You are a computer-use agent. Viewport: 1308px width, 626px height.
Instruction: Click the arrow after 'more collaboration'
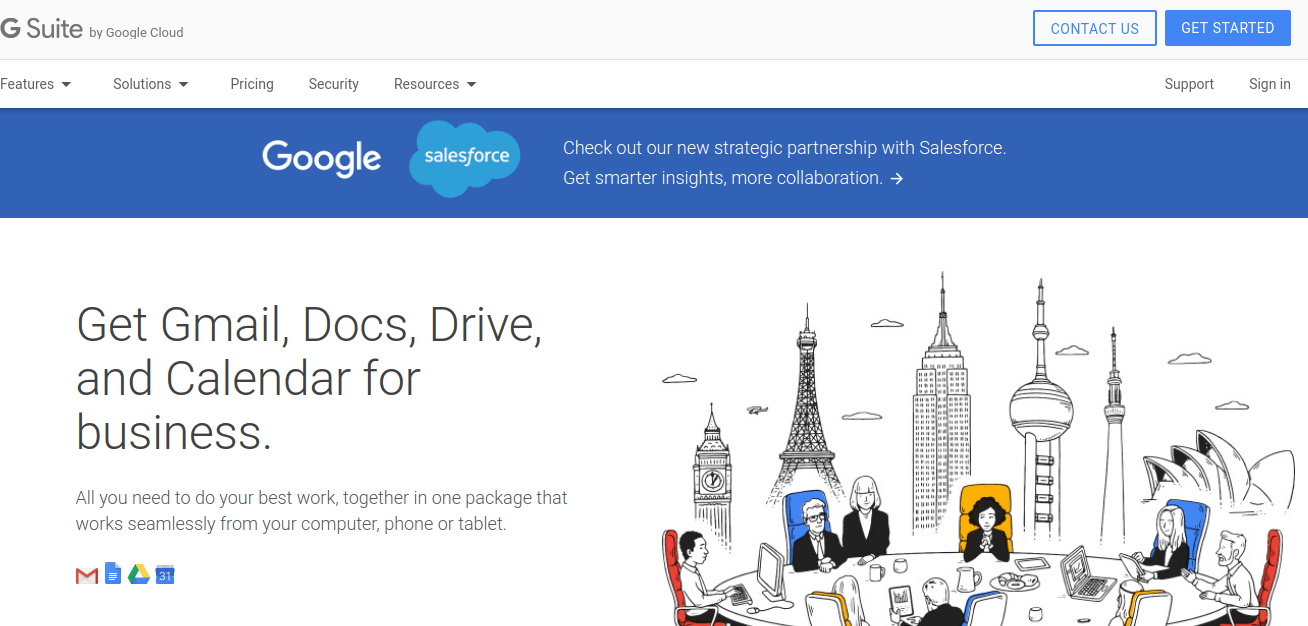click(x=897, y=179)
